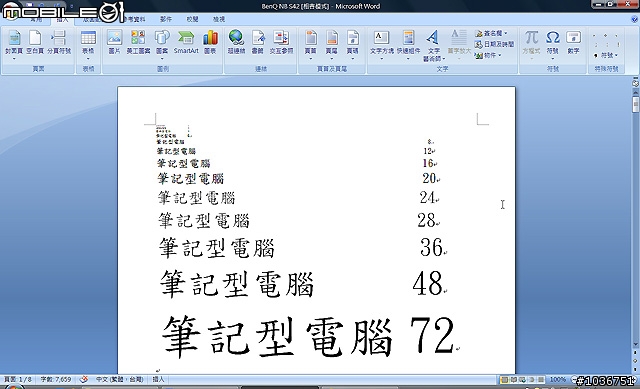Click the page count 頁面: 1/8 indicator
Viewport: 640px width, 389px height.
(x=18, y=379)
